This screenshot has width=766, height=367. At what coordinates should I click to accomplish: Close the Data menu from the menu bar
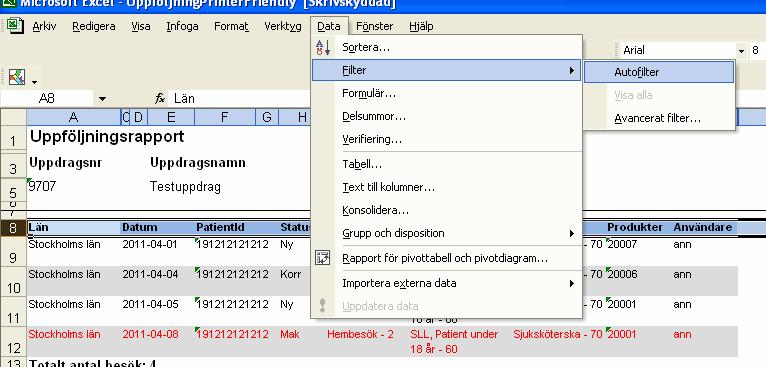pos(329,26)
